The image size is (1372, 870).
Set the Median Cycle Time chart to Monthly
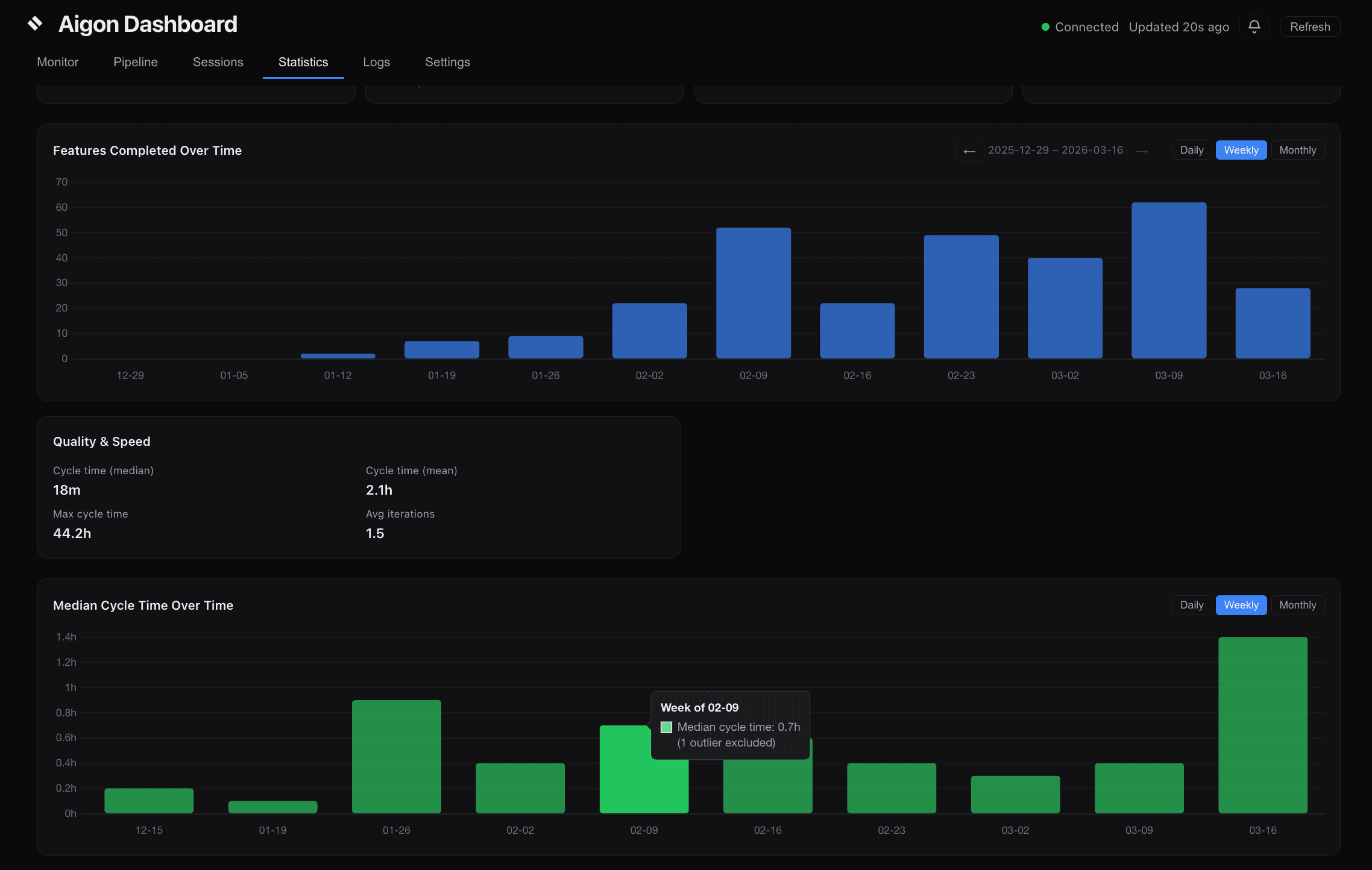(1297, 605)
